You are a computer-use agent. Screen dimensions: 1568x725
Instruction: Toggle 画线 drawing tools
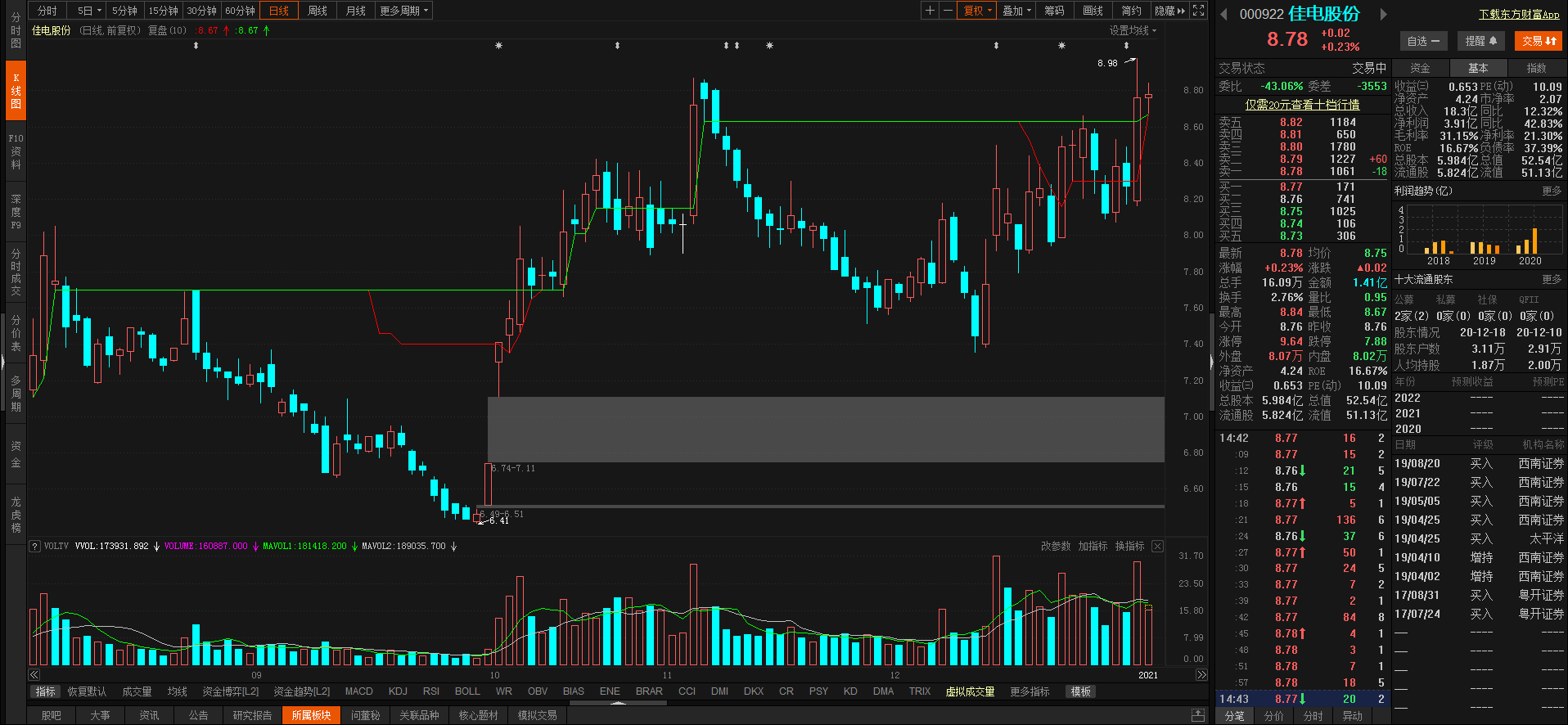coord(1093,11)
